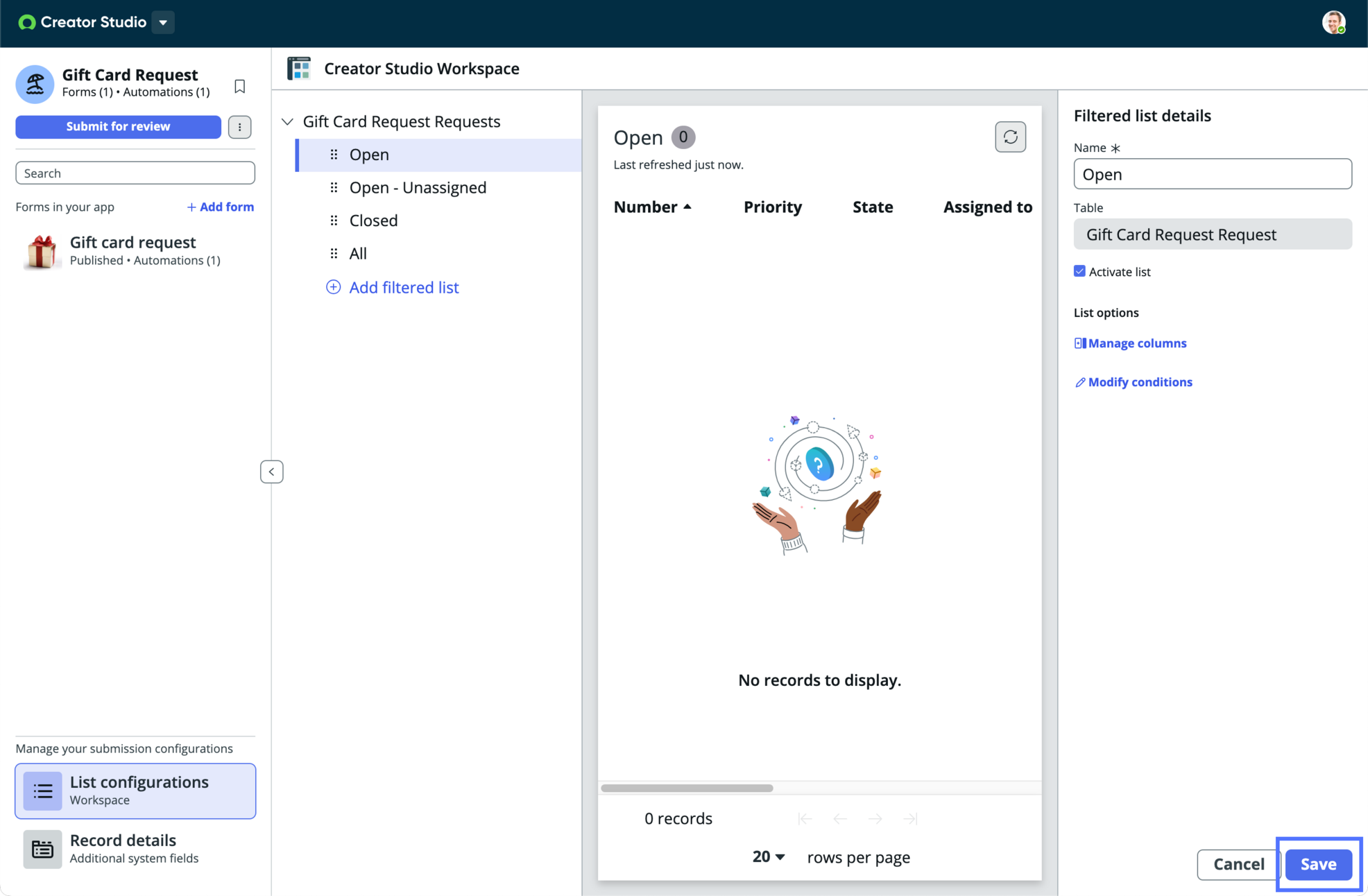The height and width of the screenshot is (896, 1368).
Task: Click the Gift Card Request app icon
Action: pyautogui.click(x=35, y=84)
